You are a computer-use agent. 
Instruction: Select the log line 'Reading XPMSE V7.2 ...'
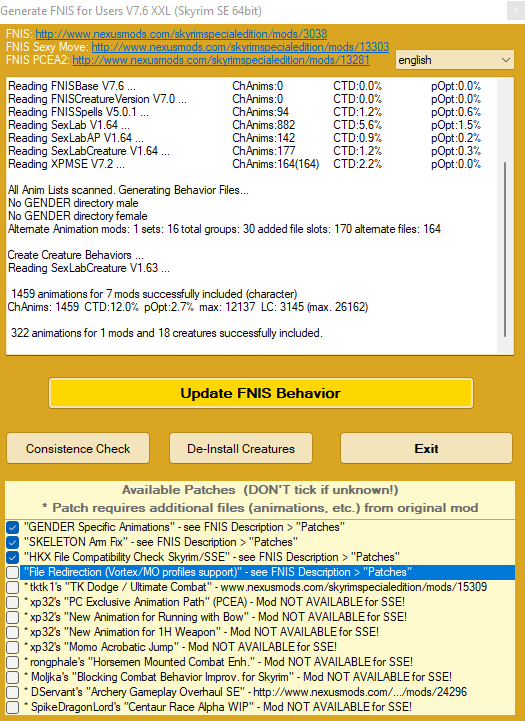coord(66,164)
